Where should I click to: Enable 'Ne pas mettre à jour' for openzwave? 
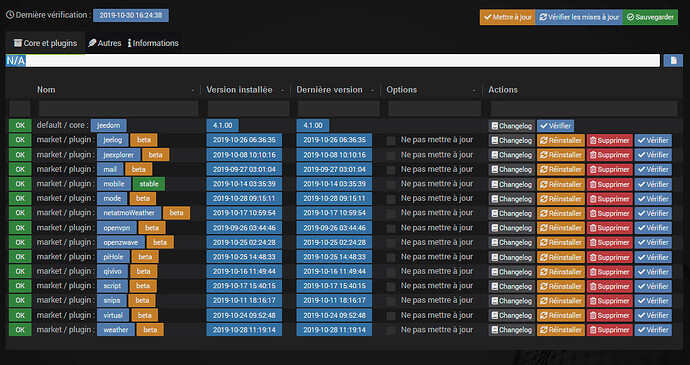tap(391, 243)
